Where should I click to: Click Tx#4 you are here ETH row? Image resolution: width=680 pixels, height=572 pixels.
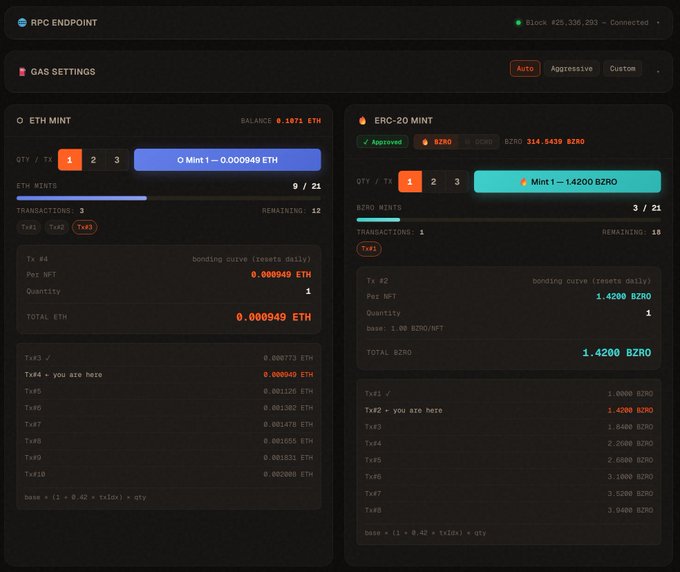tap(169, 374)
